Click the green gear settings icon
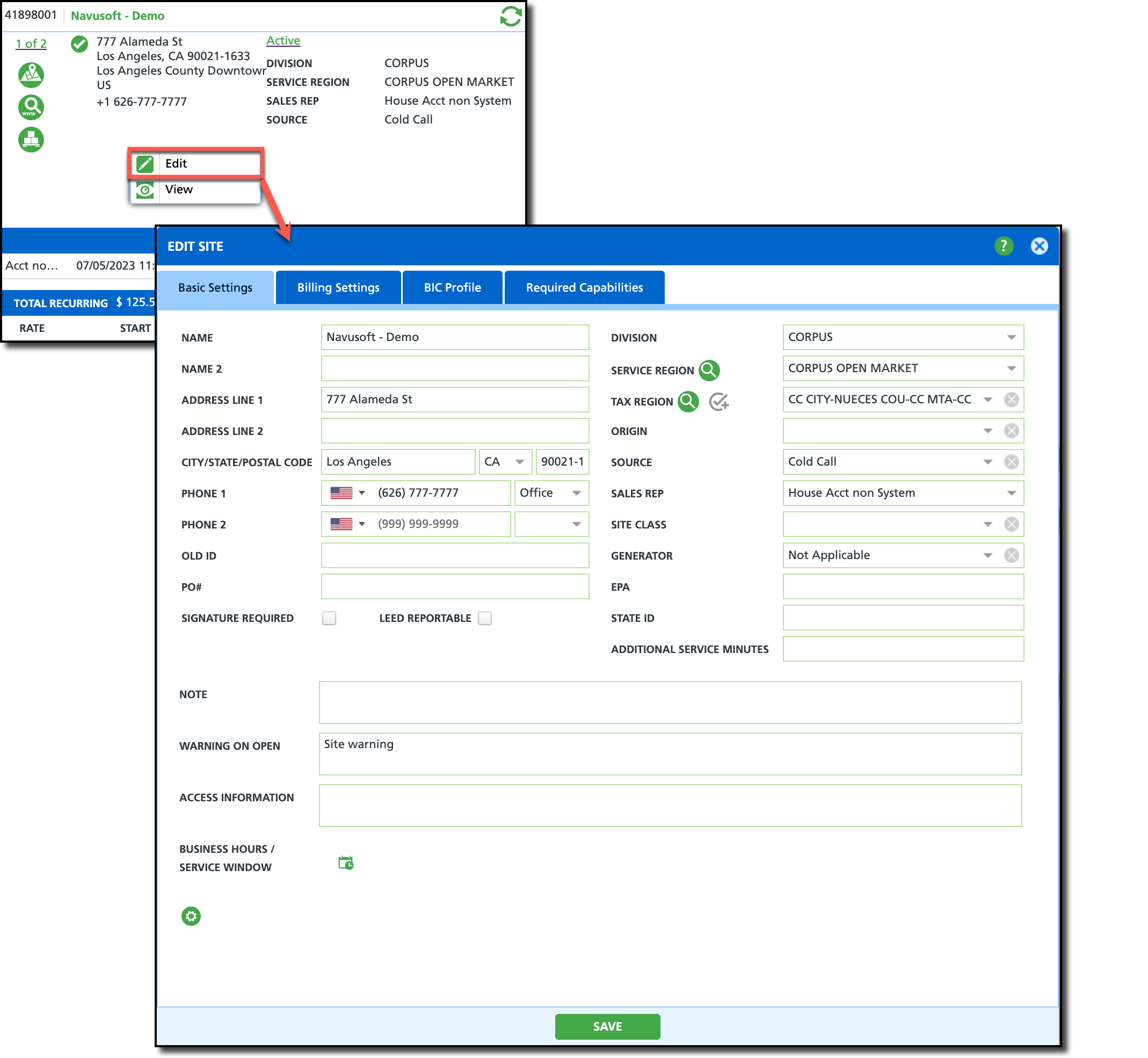The image size is (1148, 1058). pos(191,916)
